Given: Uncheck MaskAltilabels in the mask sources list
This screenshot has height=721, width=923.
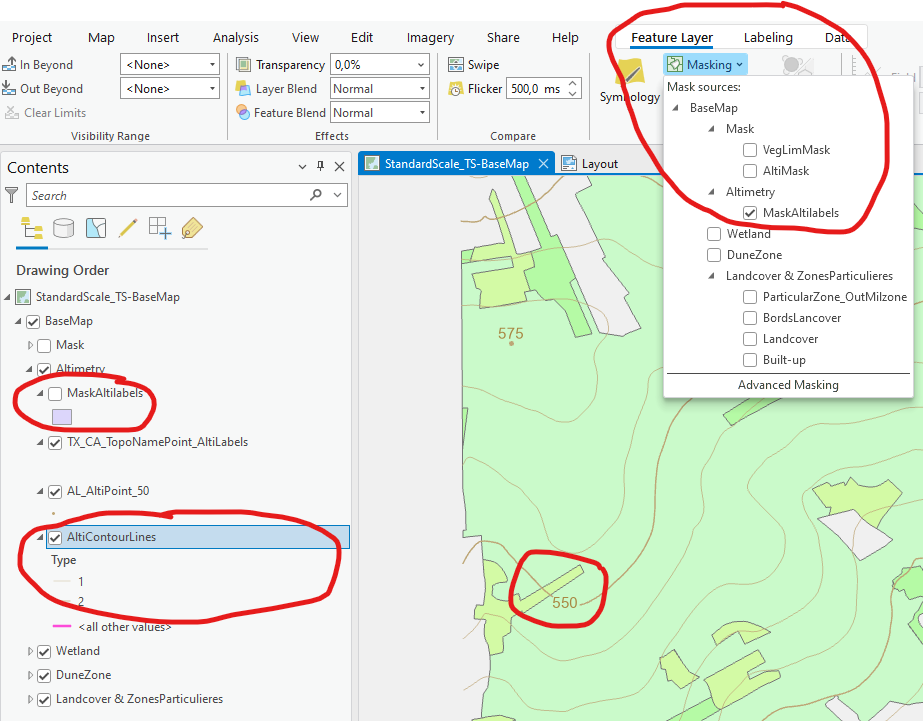Looking at the screenshot, I should 749,212.
